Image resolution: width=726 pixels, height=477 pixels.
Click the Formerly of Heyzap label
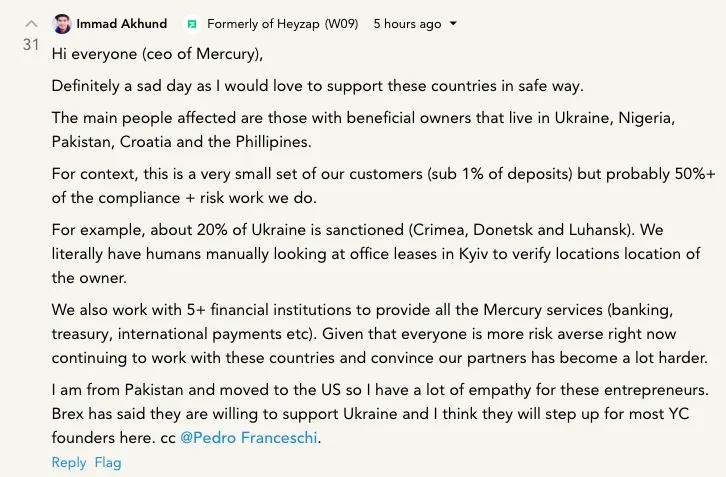pyautogui.click(x=263, y=24)
